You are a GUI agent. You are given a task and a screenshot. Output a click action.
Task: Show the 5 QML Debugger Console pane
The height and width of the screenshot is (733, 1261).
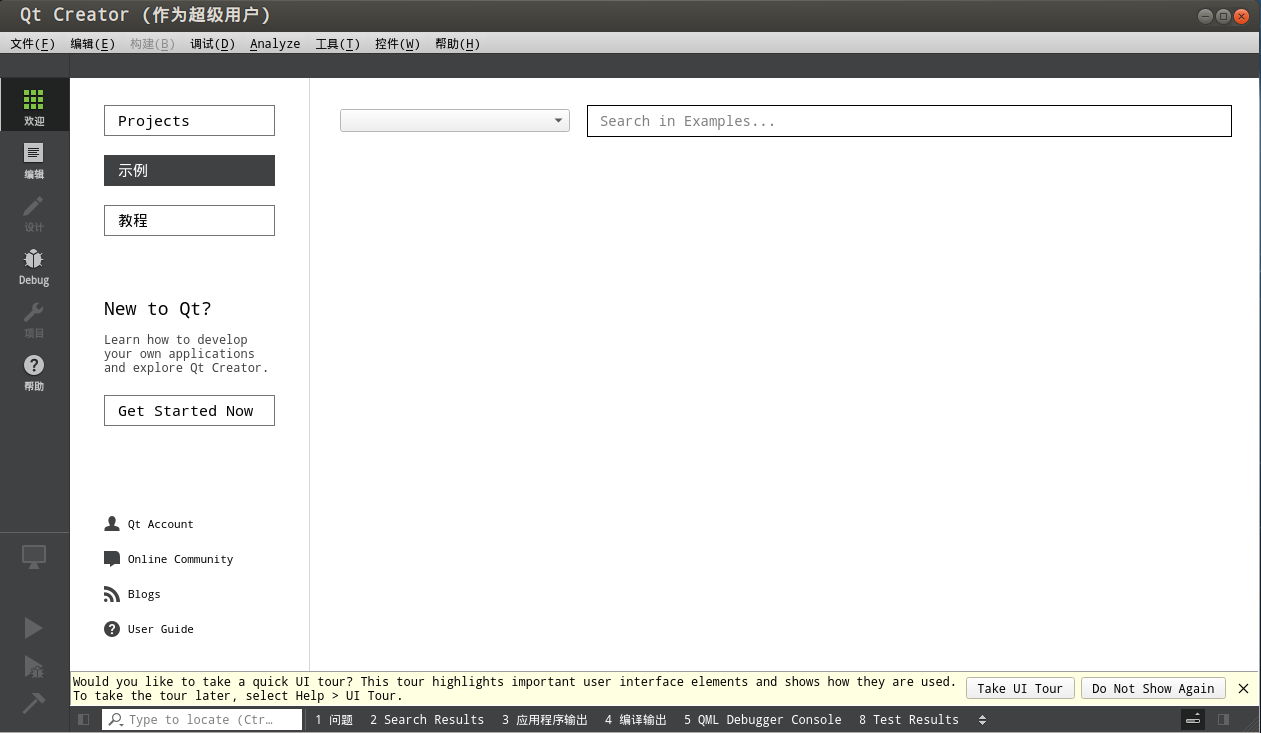click(763, 720)
